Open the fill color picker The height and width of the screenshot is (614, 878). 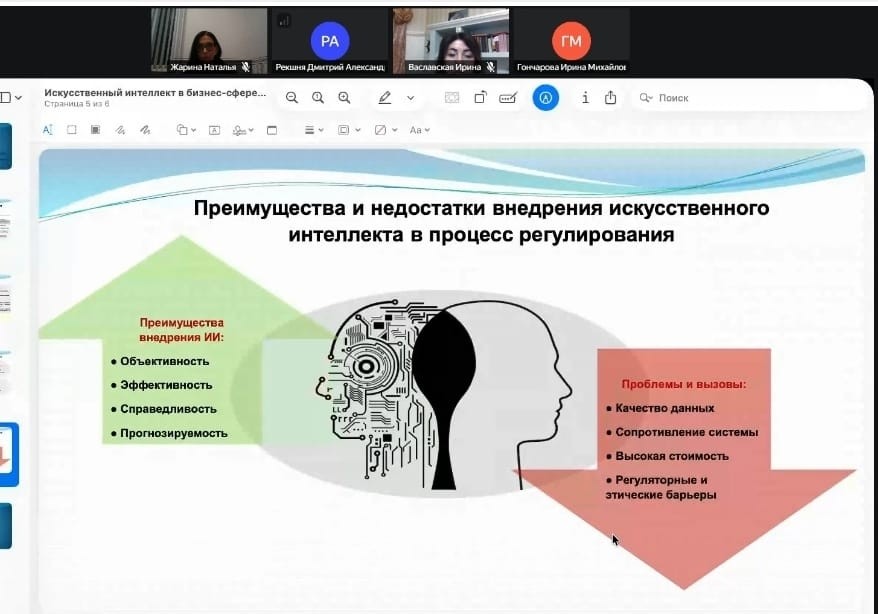[x=384, y=130]
